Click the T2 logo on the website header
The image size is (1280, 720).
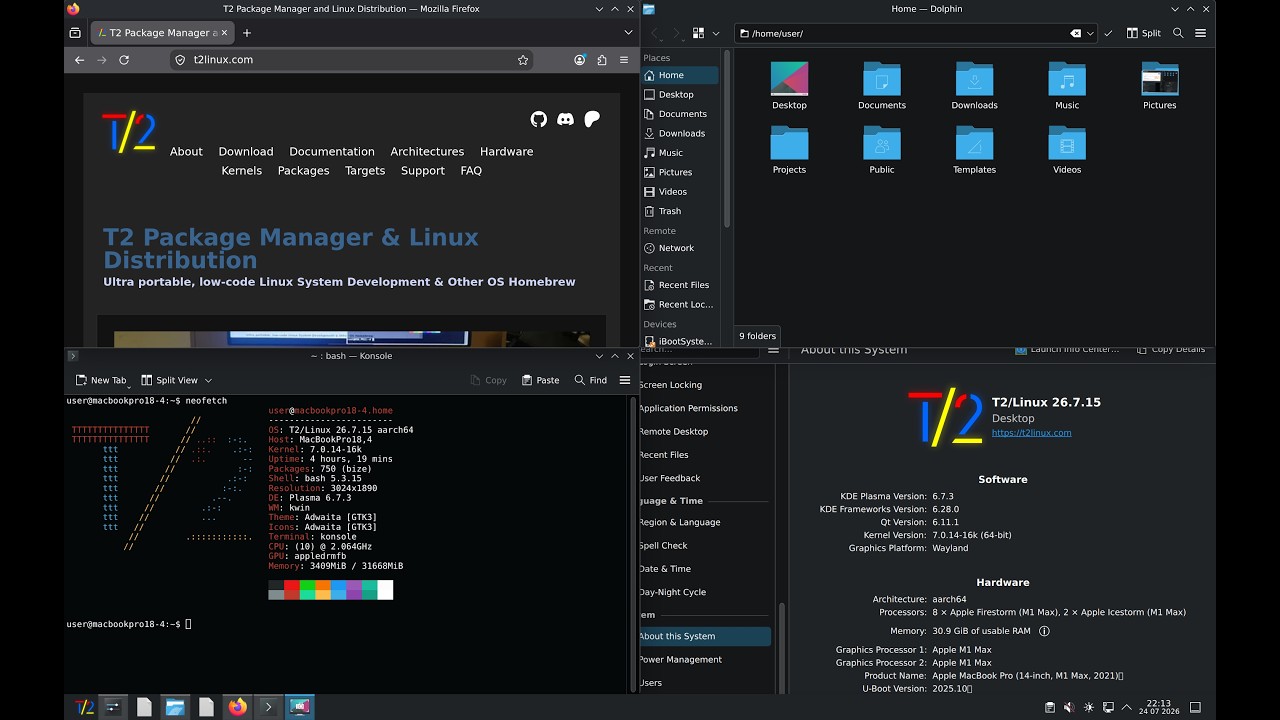pos(129,132)
